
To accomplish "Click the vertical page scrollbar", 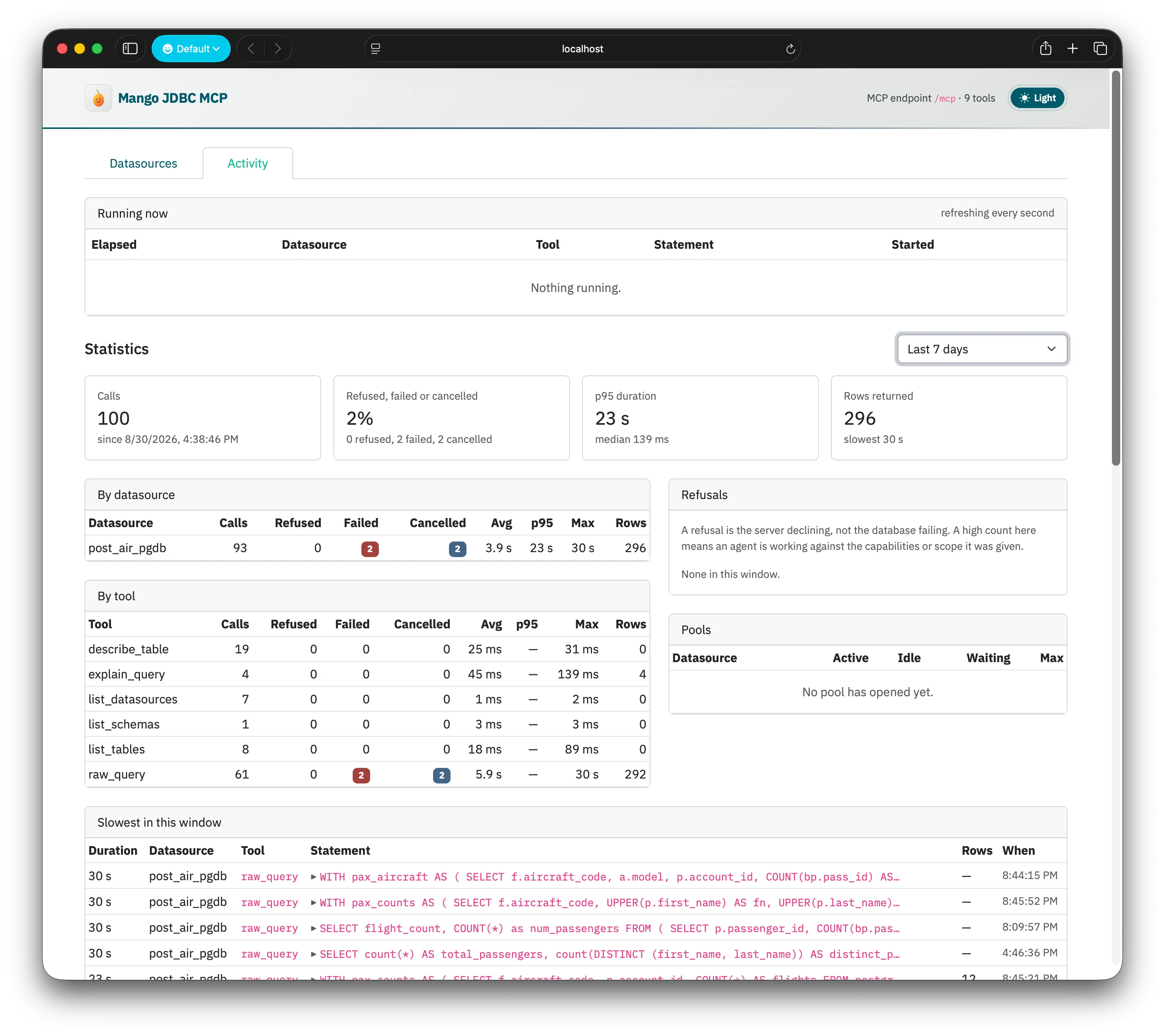I will pos(1116,268).
